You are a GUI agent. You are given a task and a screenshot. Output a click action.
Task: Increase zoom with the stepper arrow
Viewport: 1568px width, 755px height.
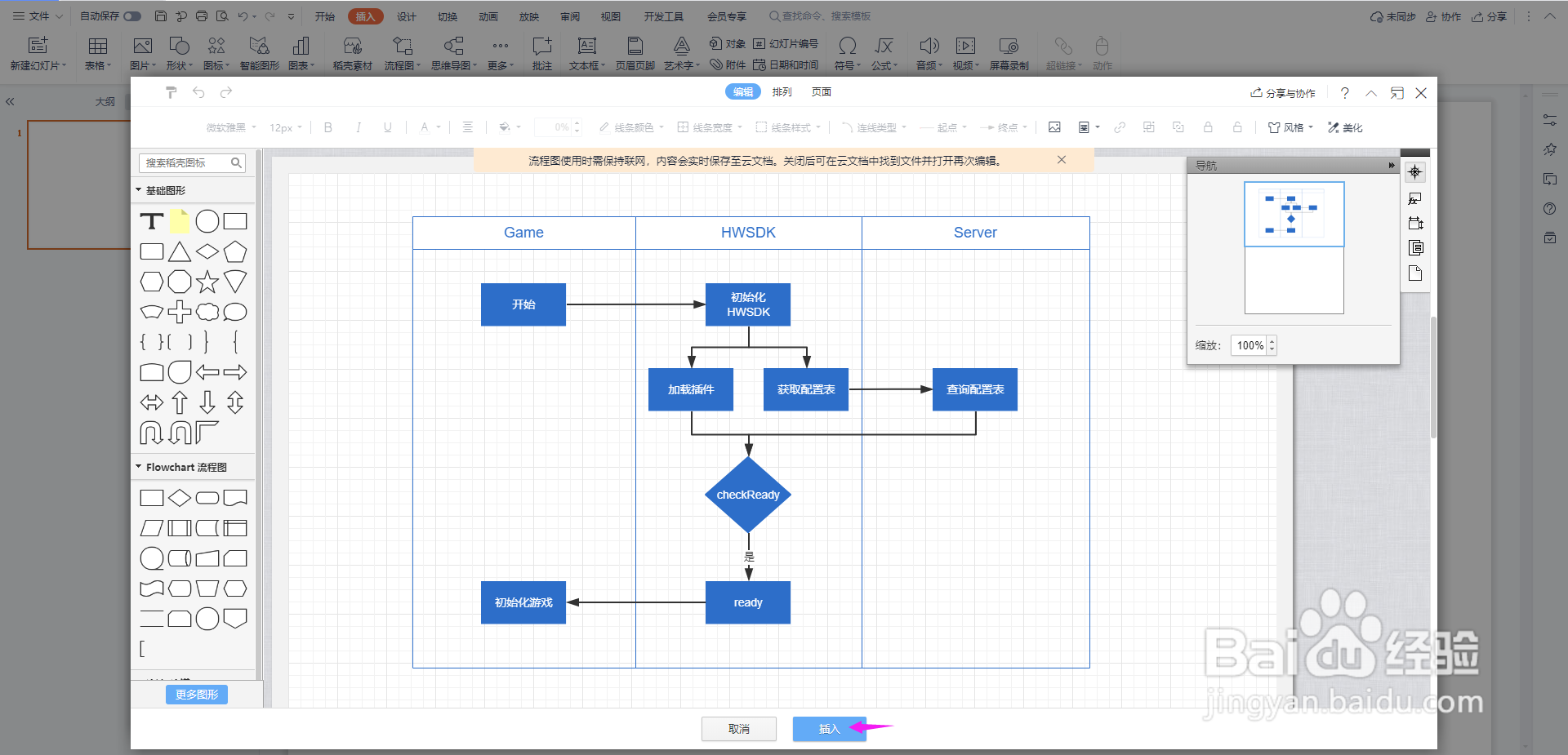(x=1272, y=341)
